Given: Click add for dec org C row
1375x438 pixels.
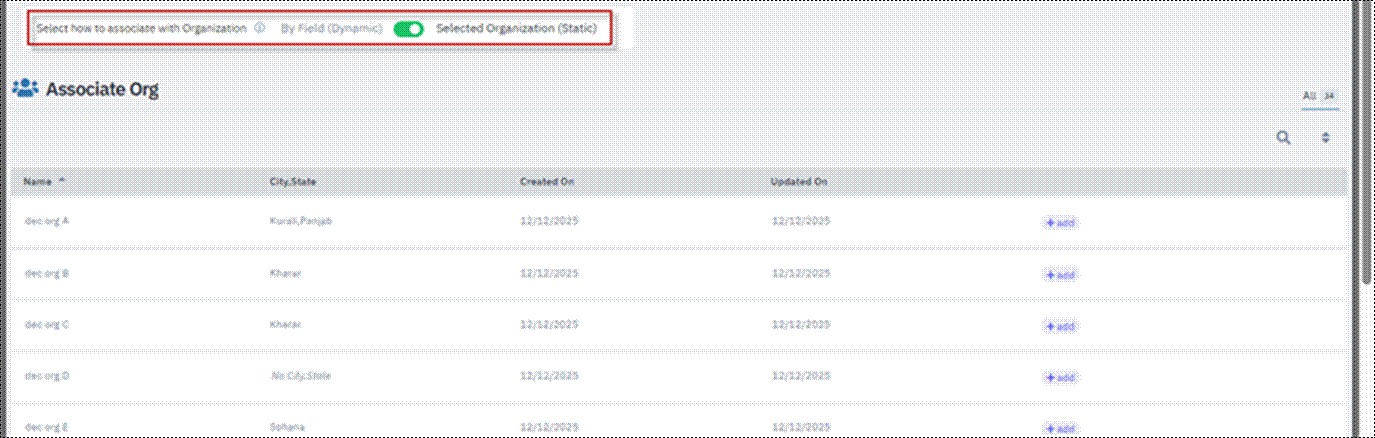Looking at the screenshot, I should pyautogui.click(x=1060, y=326).
